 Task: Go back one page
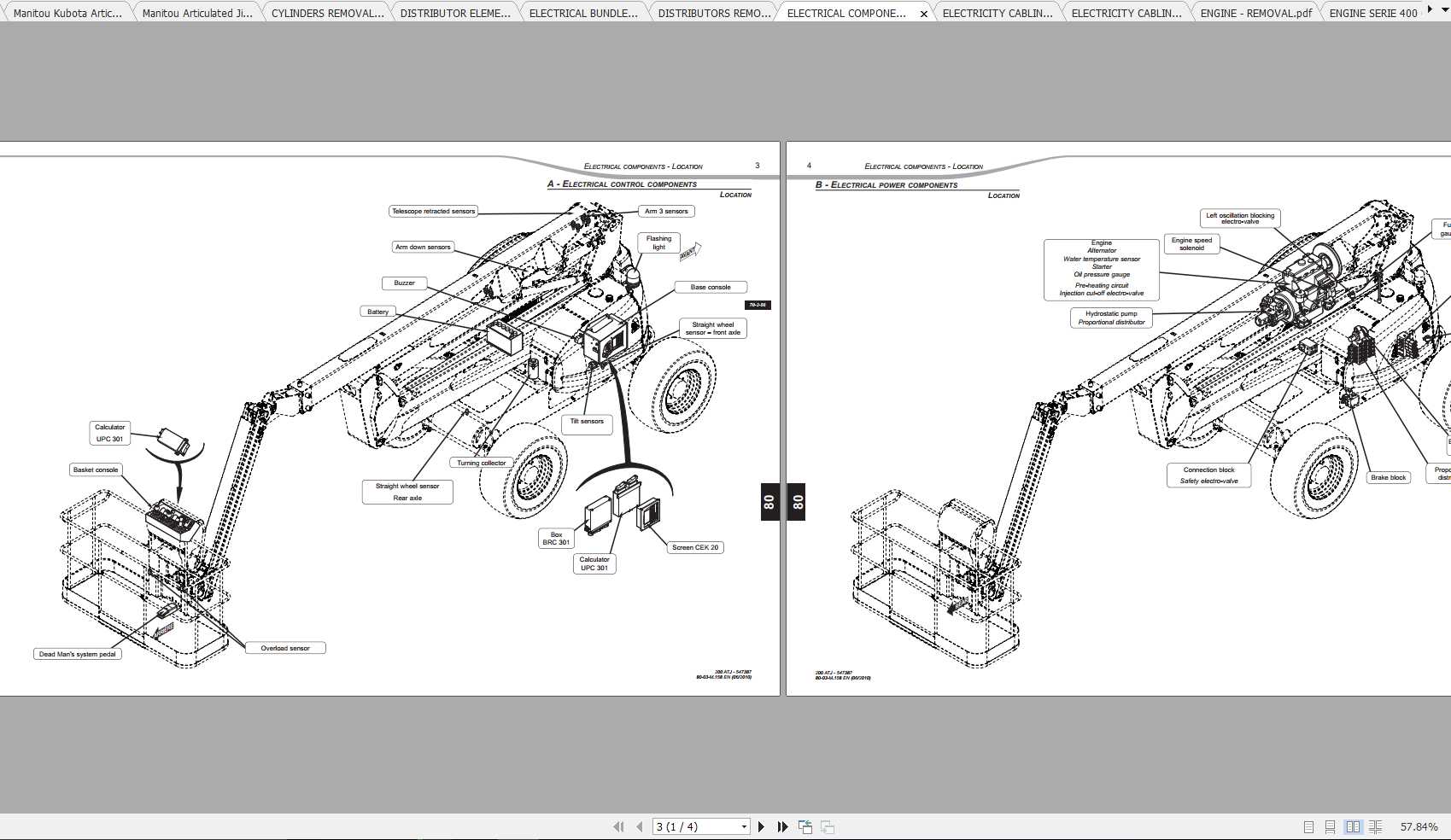click(639, 825)
